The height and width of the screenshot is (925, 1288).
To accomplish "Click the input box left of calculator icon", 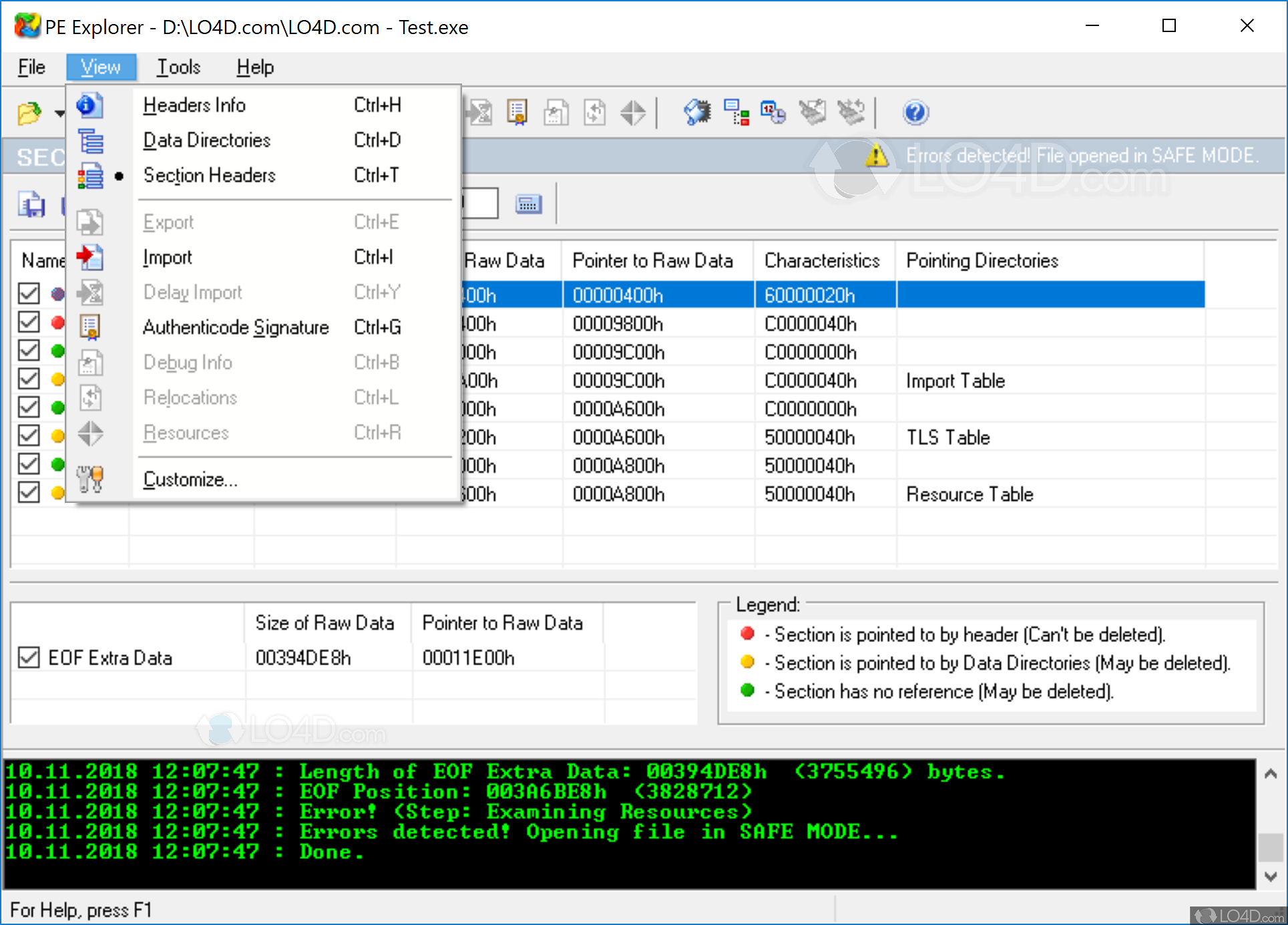I will coord(480,203).
